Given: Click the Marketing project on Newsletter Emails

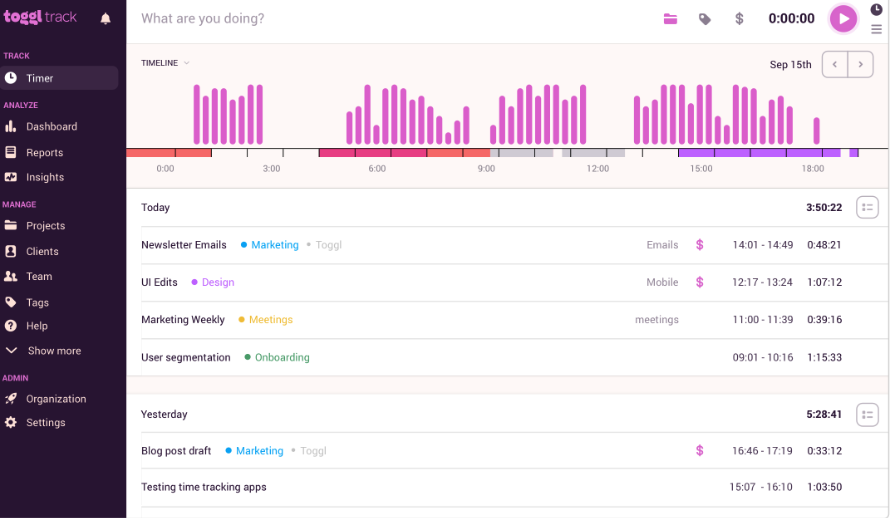Looking at the screenshot, I should tap(274, 245).
